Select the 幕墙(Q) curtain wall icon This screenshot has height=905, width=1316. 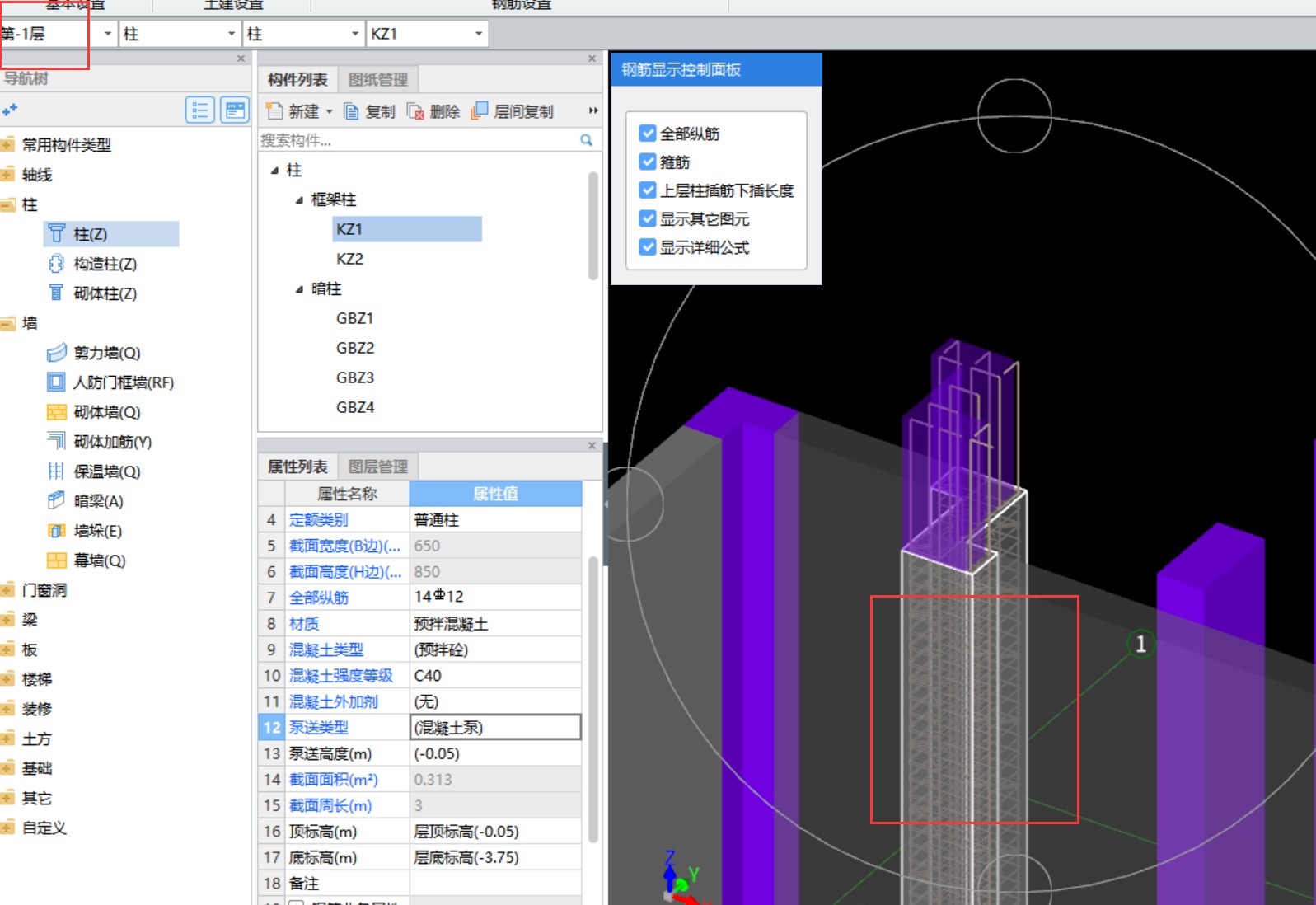click(56, 560)
